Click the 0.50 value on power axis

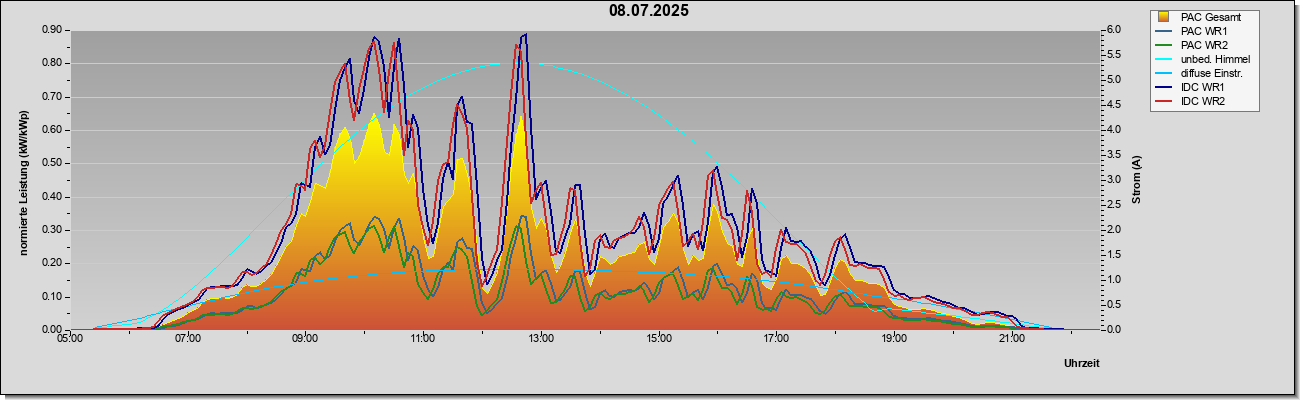52,163
